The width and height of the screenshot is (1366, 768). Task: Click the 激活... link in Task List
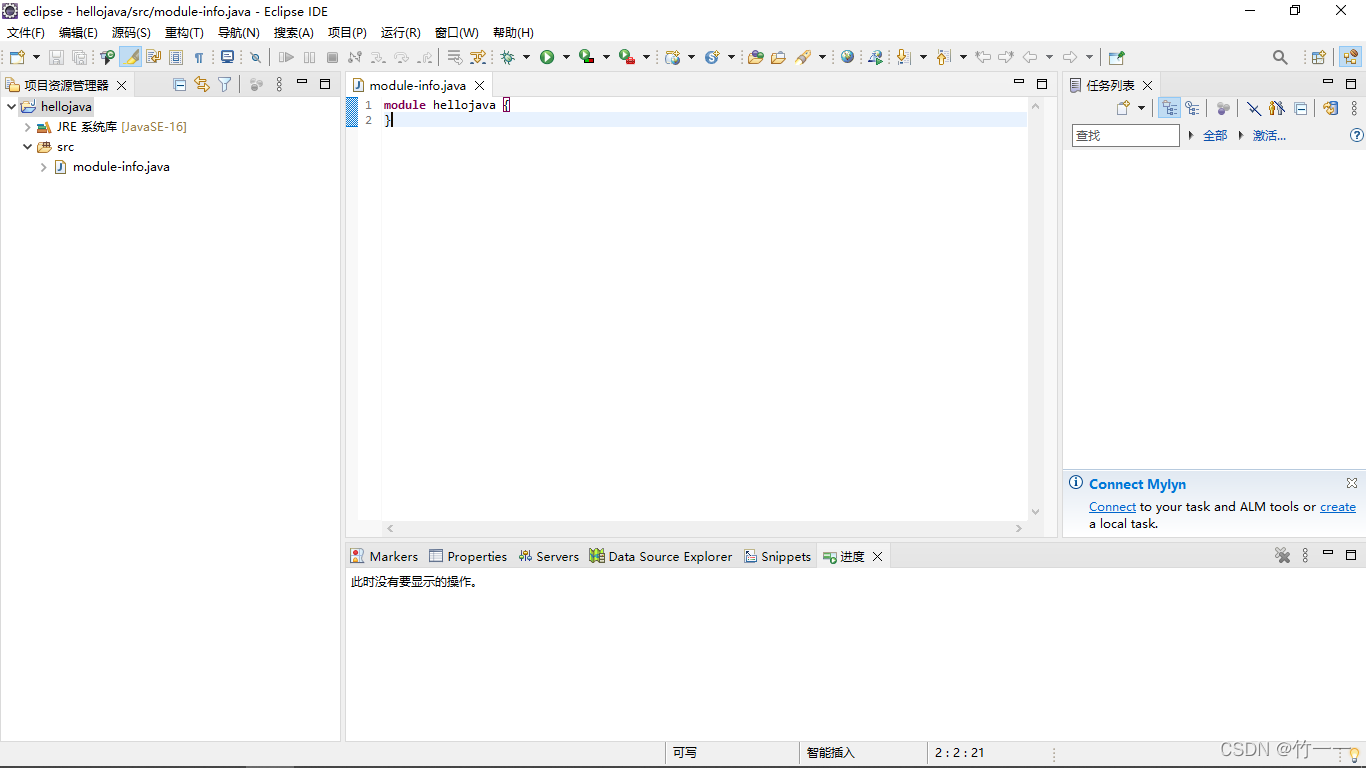click(x=1269, y=135)
